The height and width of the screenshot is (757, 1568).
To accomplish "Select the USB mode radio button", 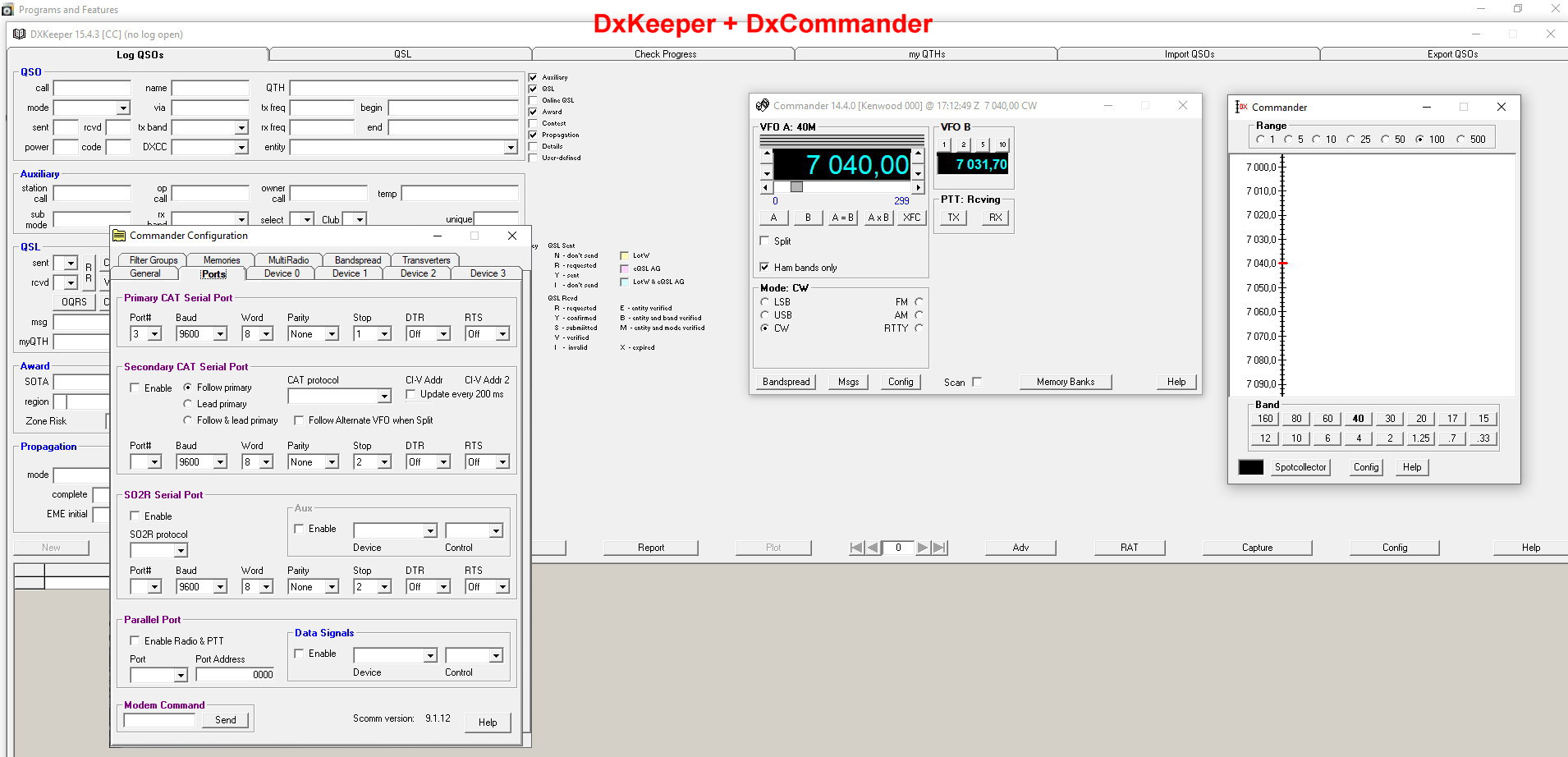I will point(765,315).
